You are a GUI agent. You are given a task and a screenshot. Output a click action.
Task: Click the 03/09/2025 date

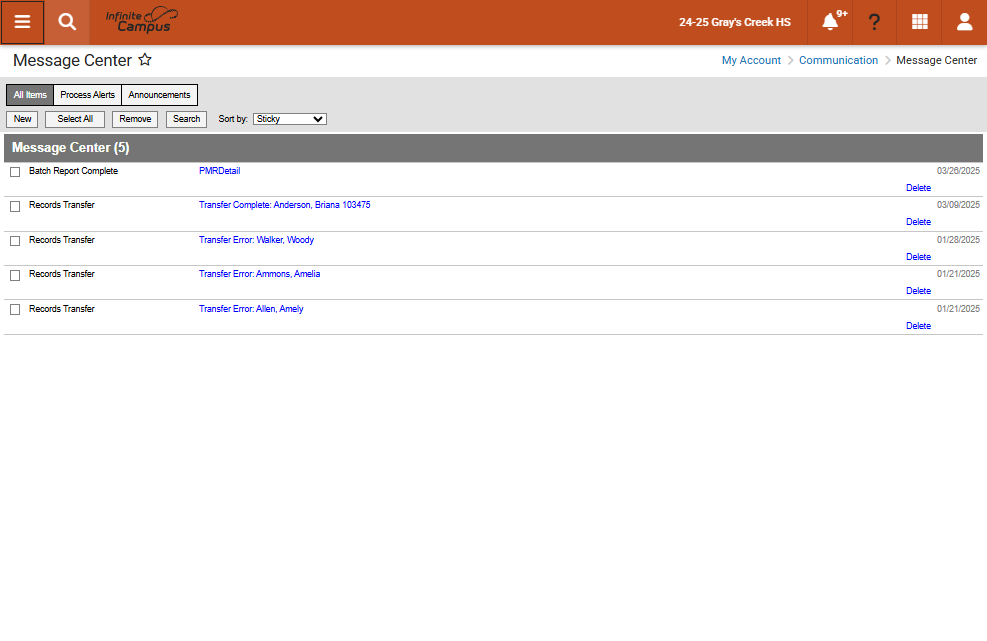point(958,205)
